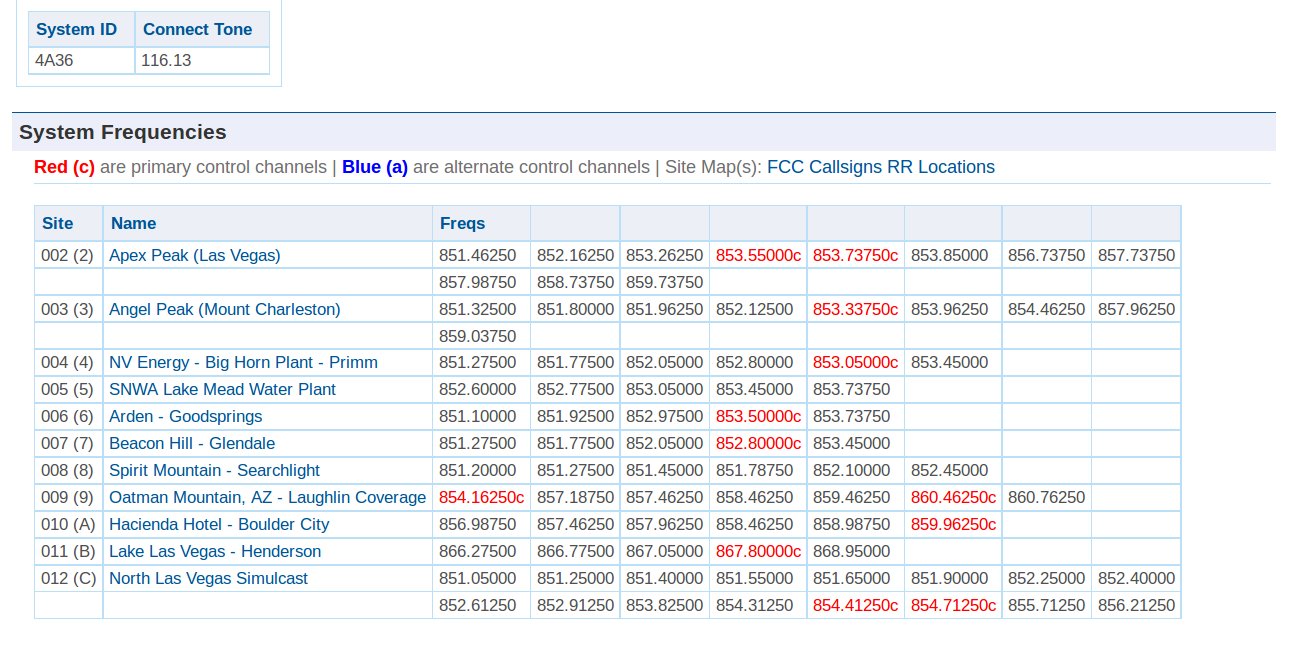This screenshot has width=1293, height=646.
Task: Open NV Energy - Big Horn Plant - Primm
Action: point(243,362)
